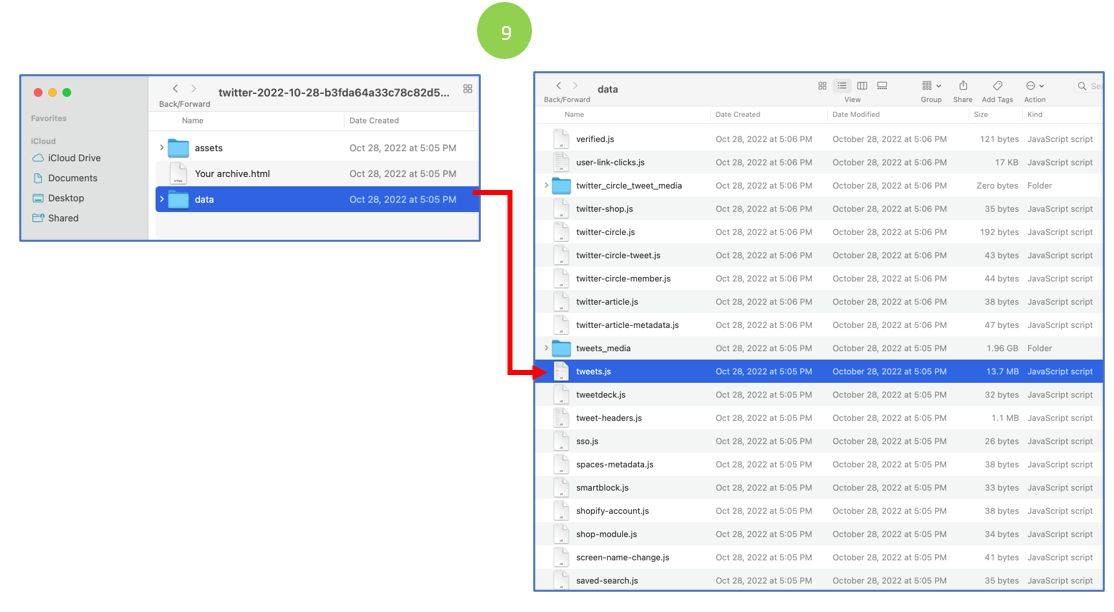1114x612 pixels.
Task: Open the Action menu in toolbar
Action: pos(1034,86)
